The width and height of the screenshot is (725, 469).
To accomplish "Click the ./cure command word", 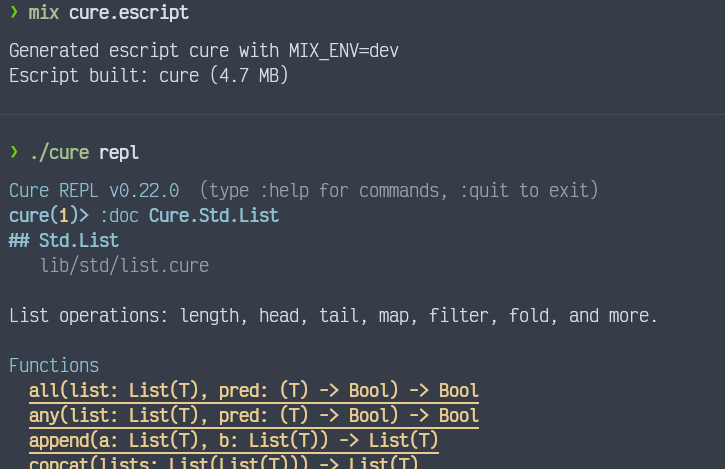I will [x=59, y=153].
